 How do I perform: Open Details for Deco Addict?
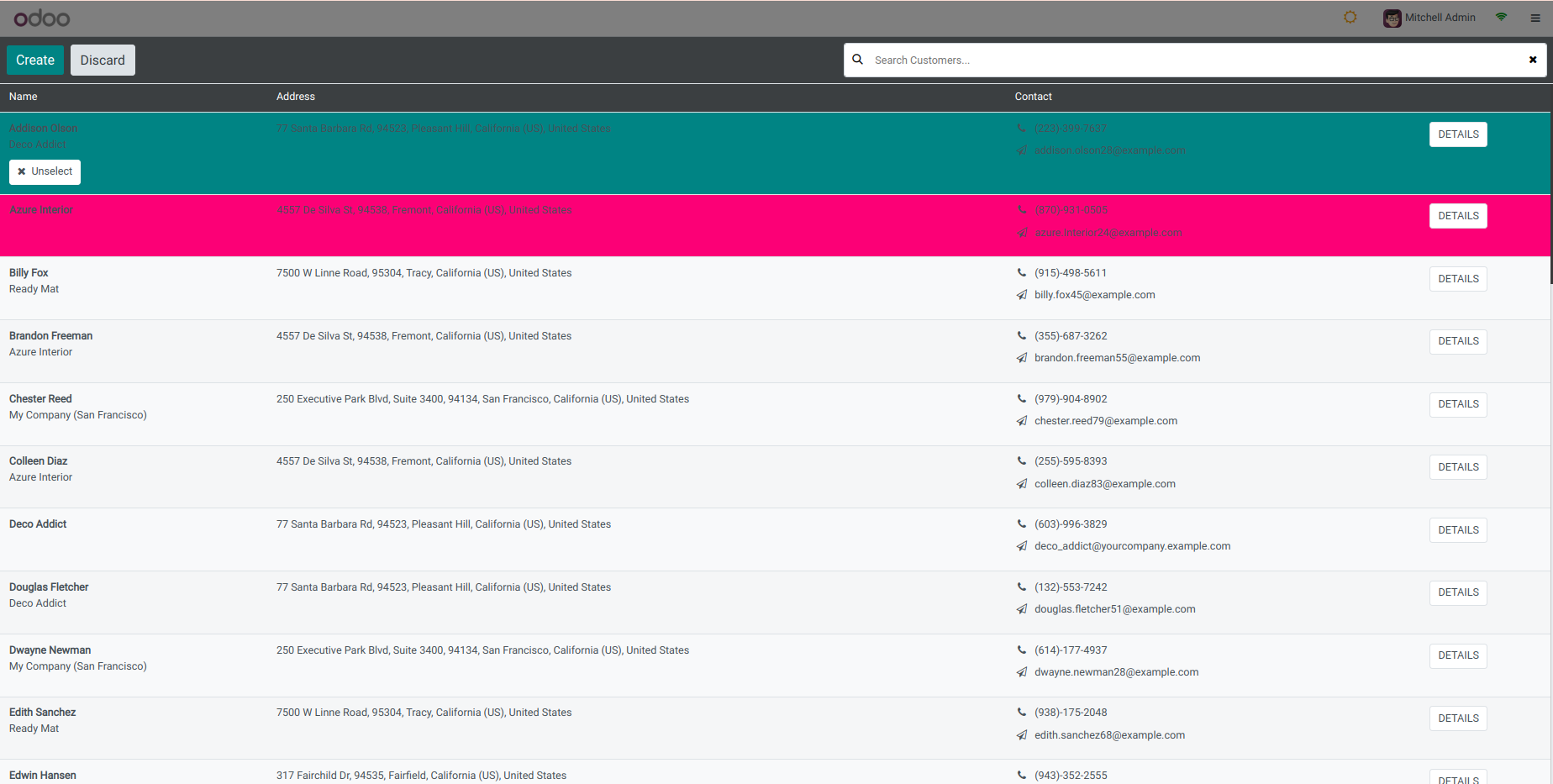click(x=1458, y=530)
